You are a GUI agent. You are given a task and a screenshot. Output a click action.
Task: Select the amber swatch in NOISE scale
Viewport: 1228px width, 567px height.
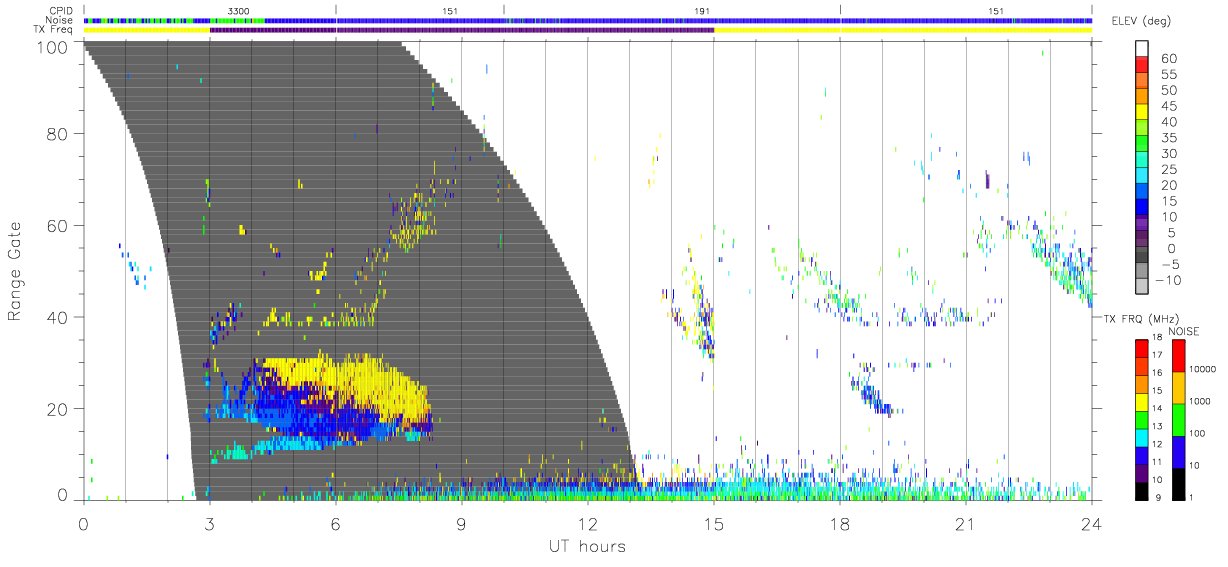pos(1179,387)
